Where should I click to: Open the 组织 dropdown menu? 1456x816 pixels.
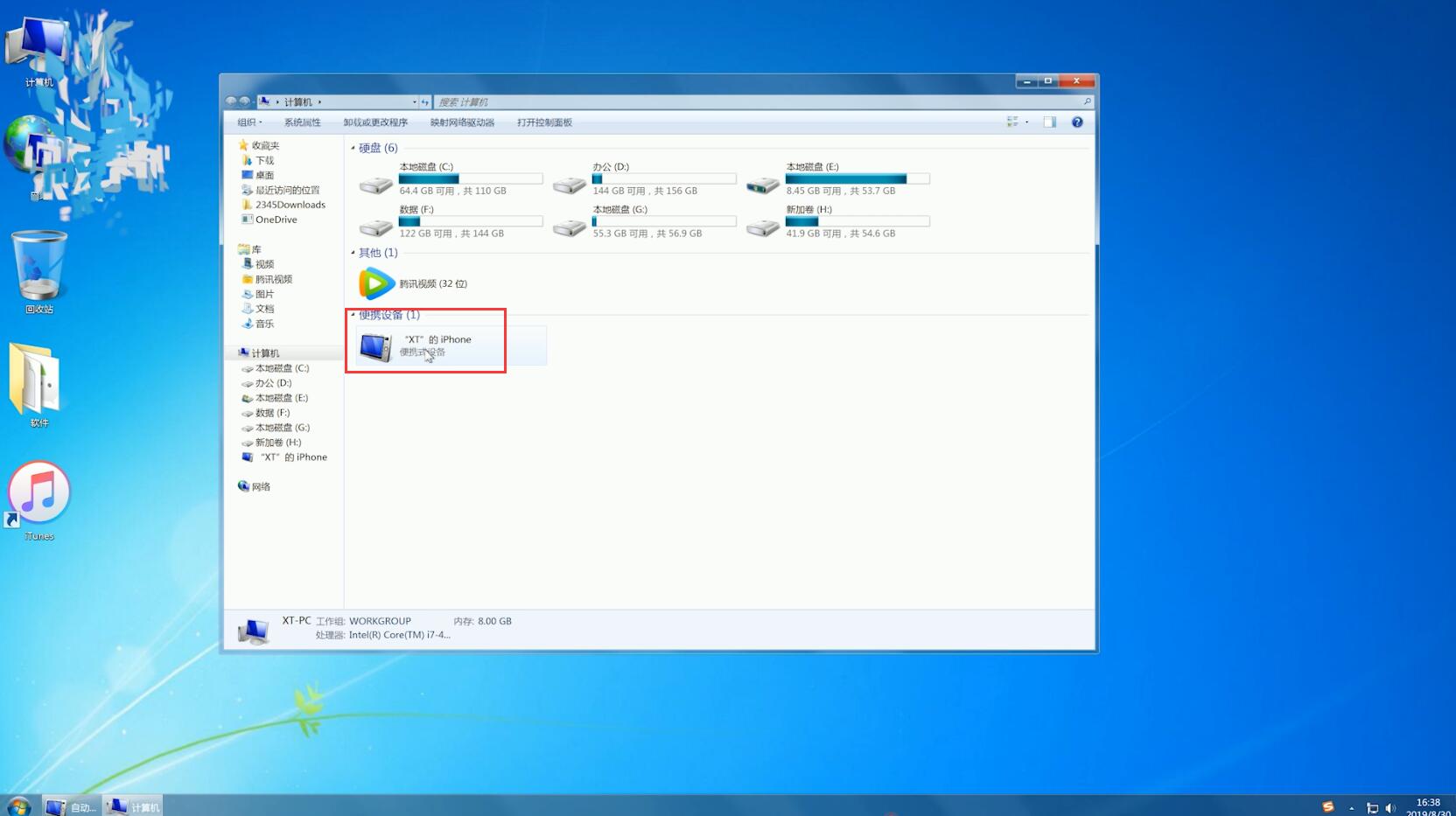(249, 122)
